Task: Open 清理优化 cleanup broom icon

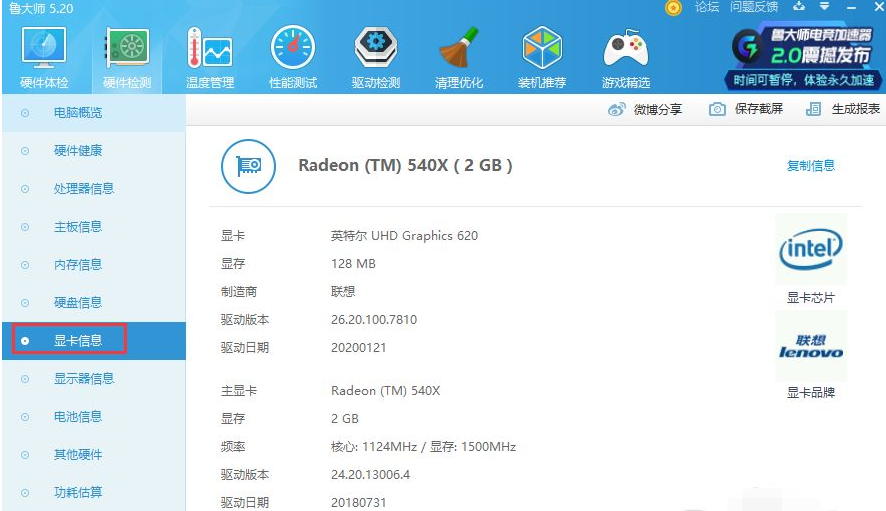Action: (x=459, y=47)
